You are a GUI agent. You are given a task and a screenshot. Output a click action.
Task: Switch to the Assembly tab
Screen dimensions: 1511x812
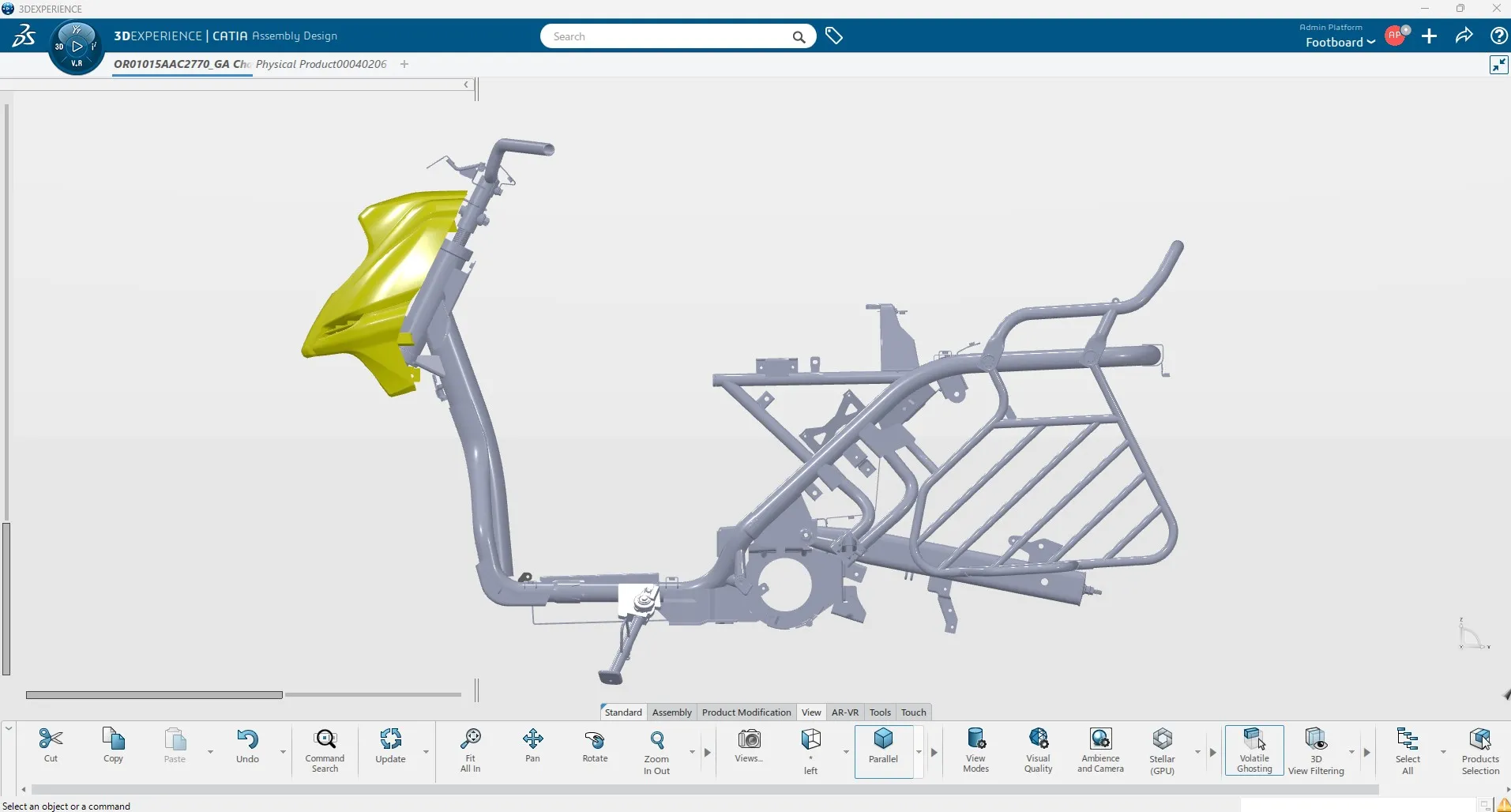coord(671,712)
